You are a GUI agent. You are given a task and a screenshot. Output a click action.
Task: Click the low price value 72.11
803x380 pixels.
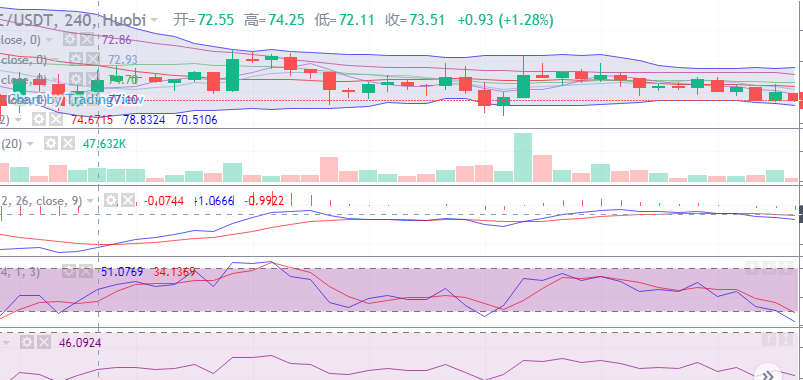coord(356,20)
